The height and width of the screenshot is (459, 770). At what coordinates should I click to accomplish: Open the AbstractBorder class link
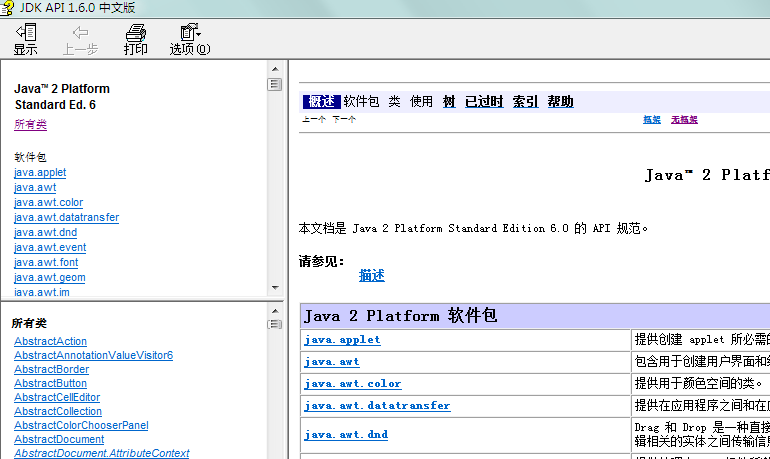(52, 369)
